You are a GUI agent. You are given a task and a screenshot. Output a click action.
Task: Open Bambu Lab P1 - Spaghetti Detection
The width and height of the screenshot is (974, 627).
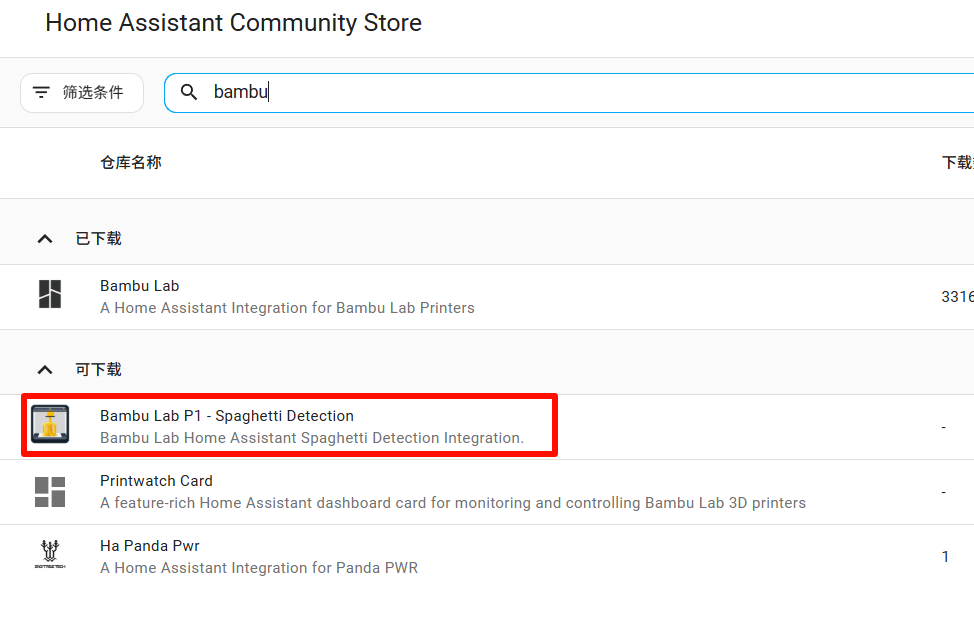(x=227, y=416)
